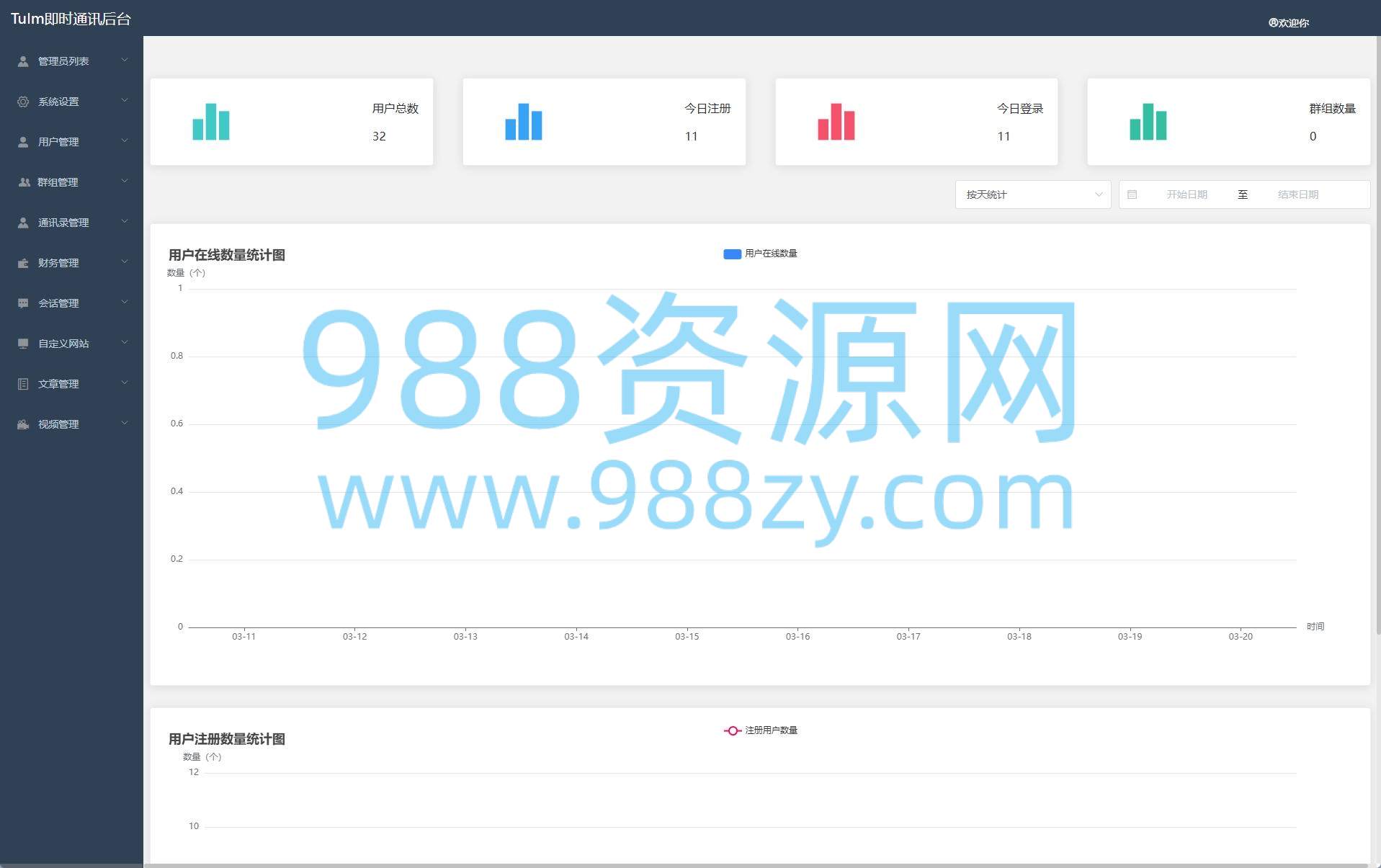Open the 文章管理 sidebar menu

pos(58,384)
